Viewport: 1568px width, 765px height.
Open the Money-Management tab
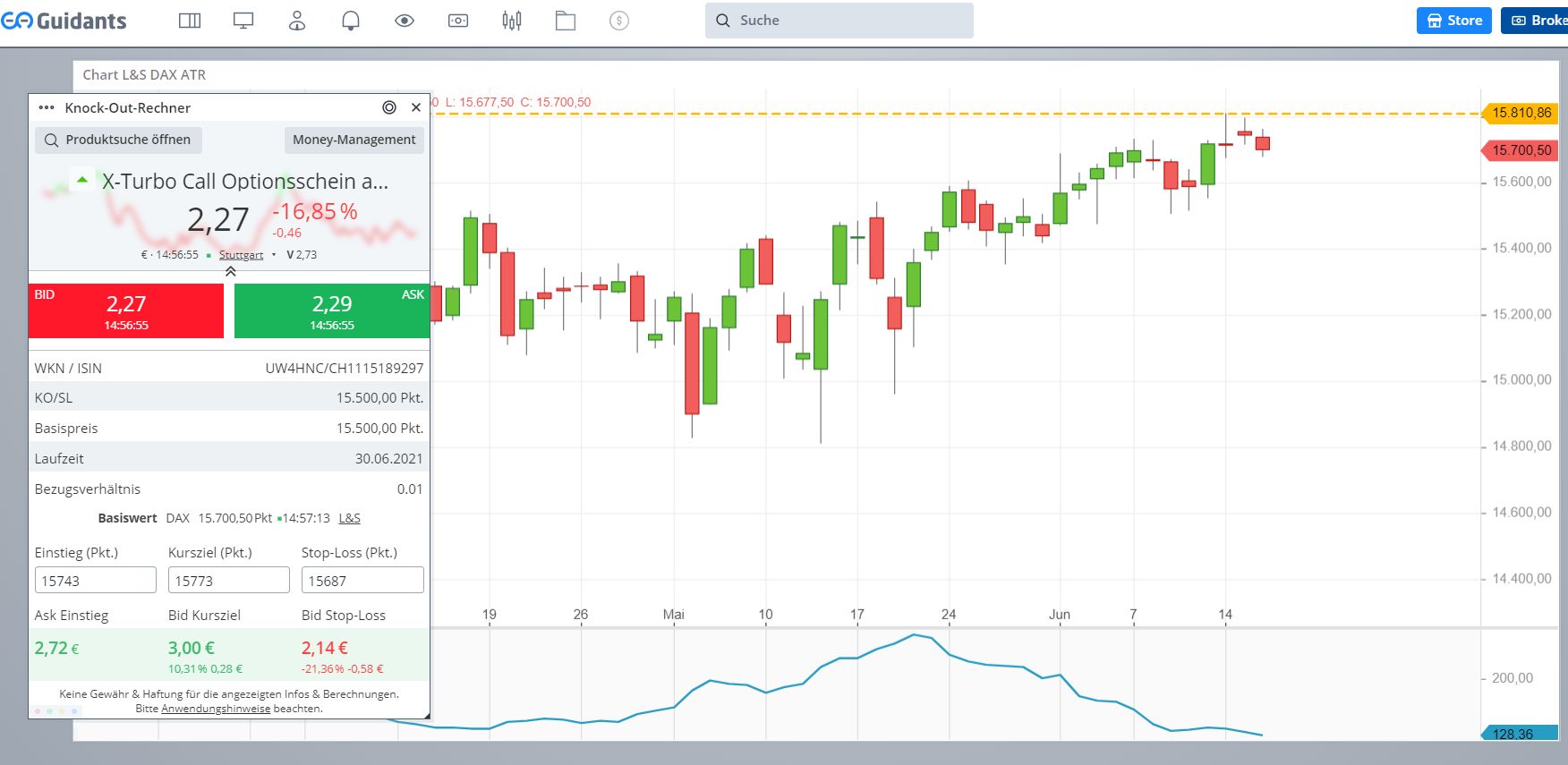click(x=354, y=140)
